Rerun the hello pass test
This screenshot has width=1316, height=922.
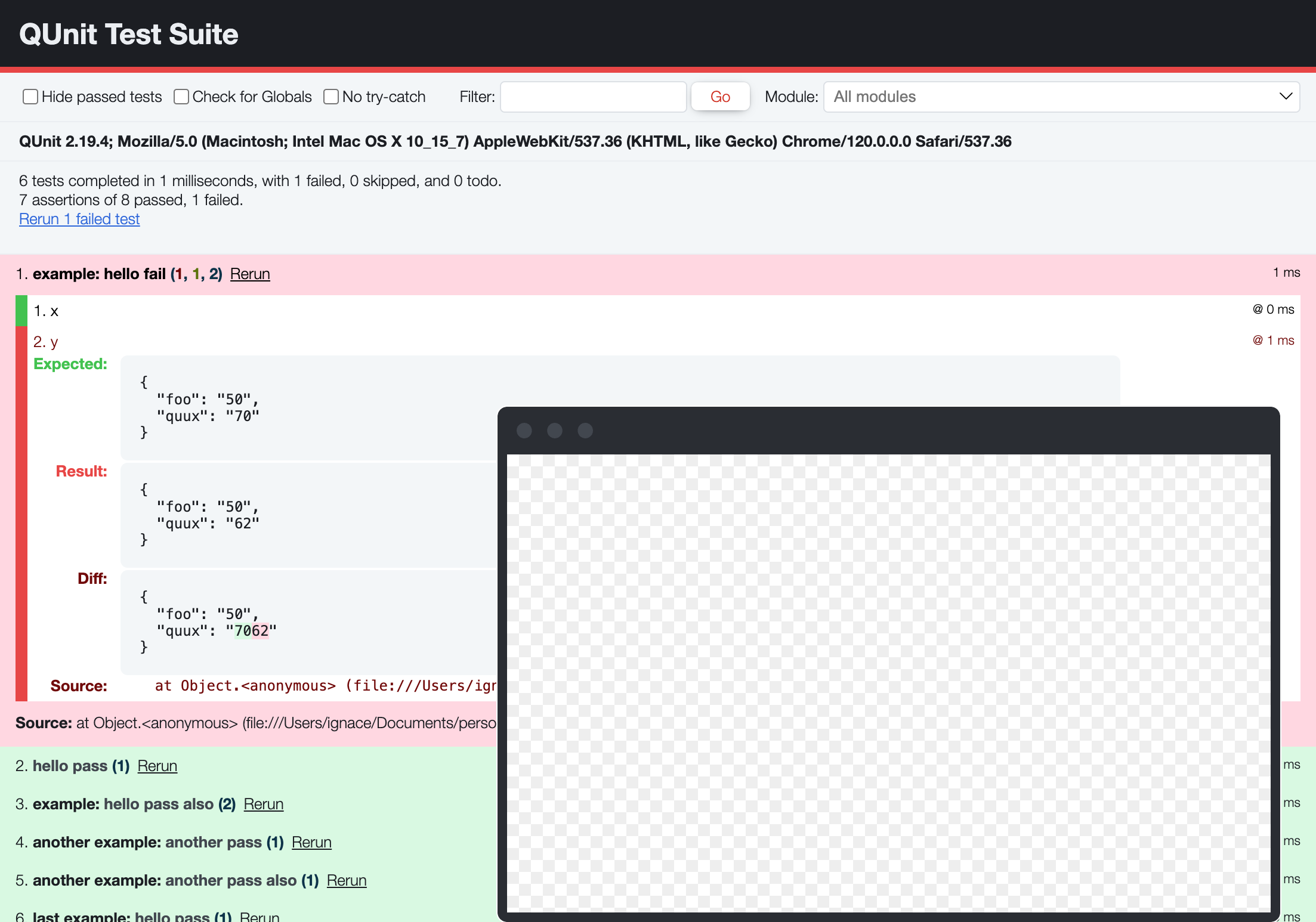click(x=157, y=766)
